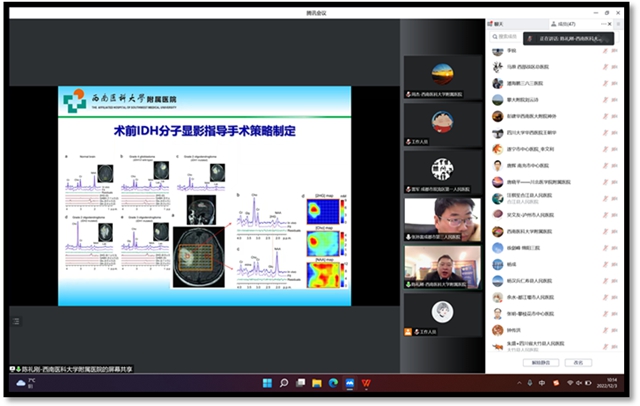Toggle muted mic for participant 李桢
Image resolution: width=640 pixels, height=406 pixels.
tap(605, 51)
